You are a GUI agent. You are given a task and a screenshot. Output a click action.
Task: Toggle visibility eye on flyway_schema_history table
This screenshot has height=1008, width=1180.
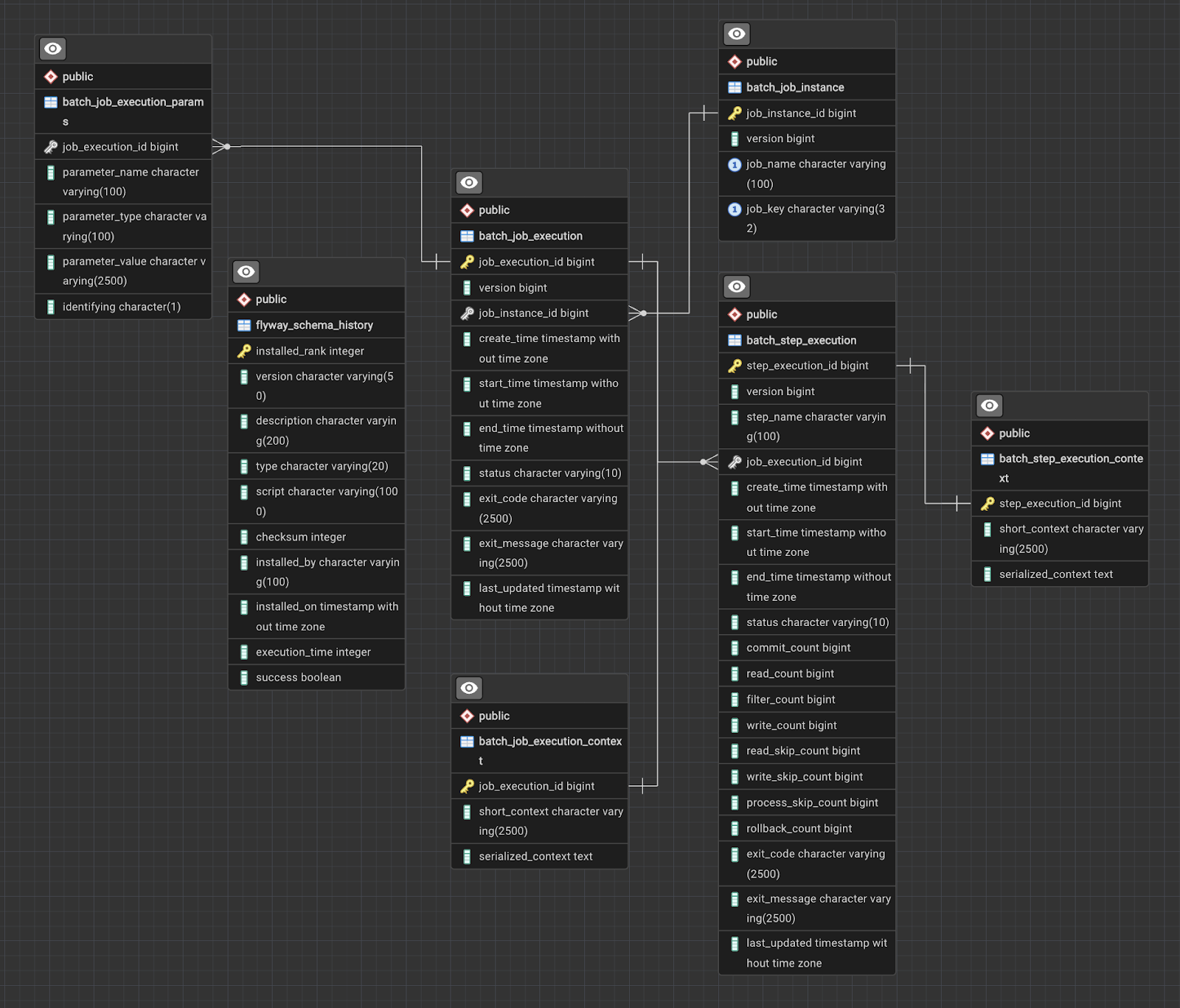click(246, 272)
